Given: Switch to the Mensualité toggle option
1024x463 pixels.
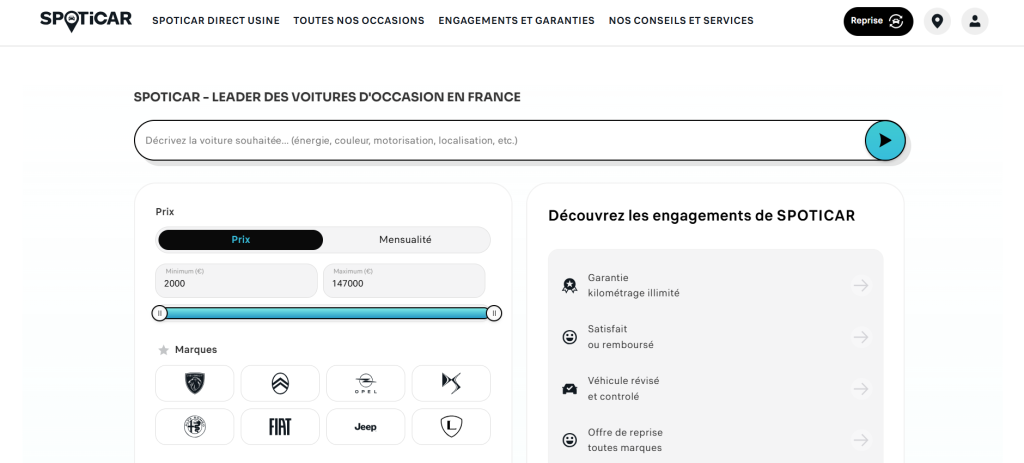Looking at the screenshot, I should coord(406,240).
